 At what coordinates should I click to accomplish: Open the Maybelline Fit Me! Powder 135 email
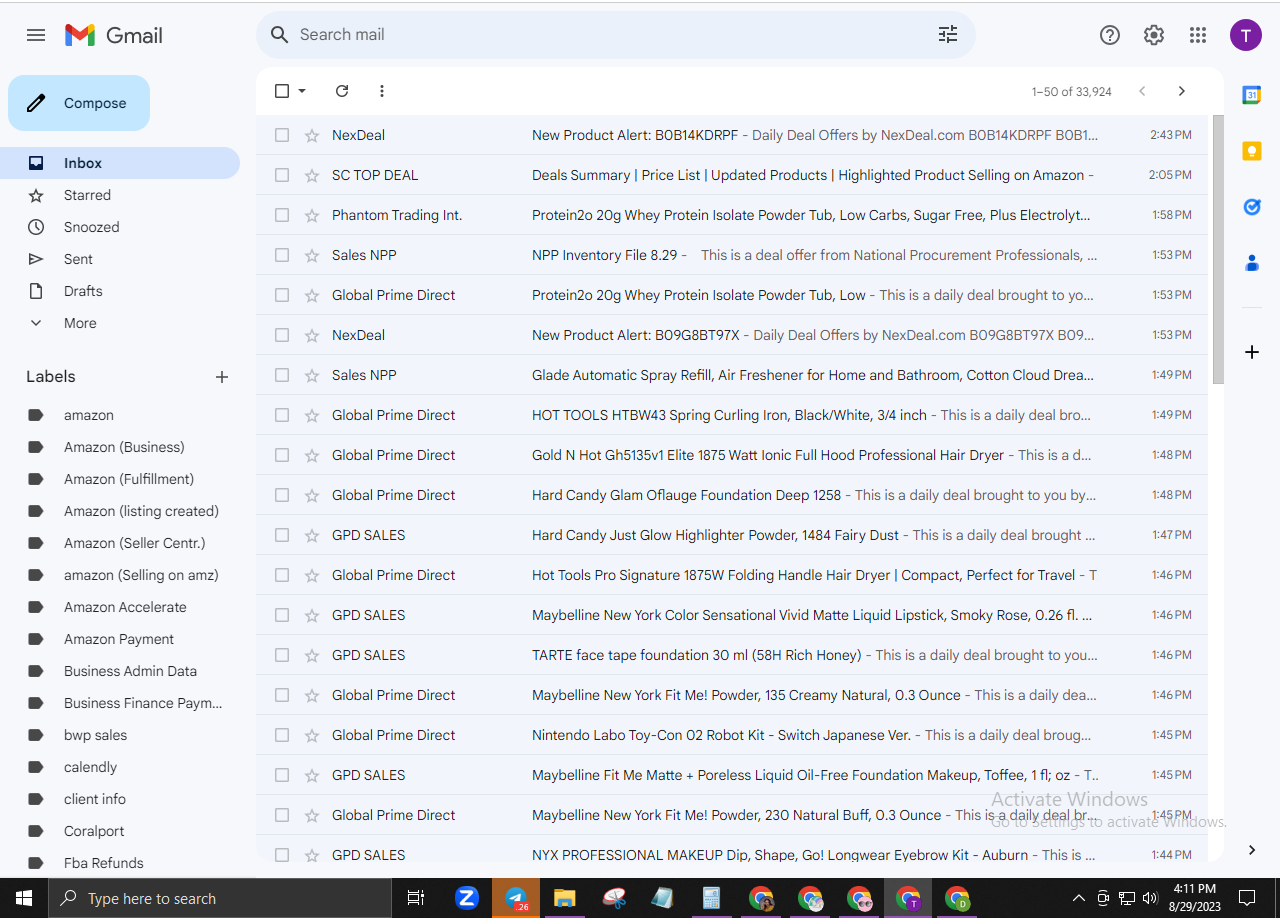pyautogui.click(x=732, y=695)
